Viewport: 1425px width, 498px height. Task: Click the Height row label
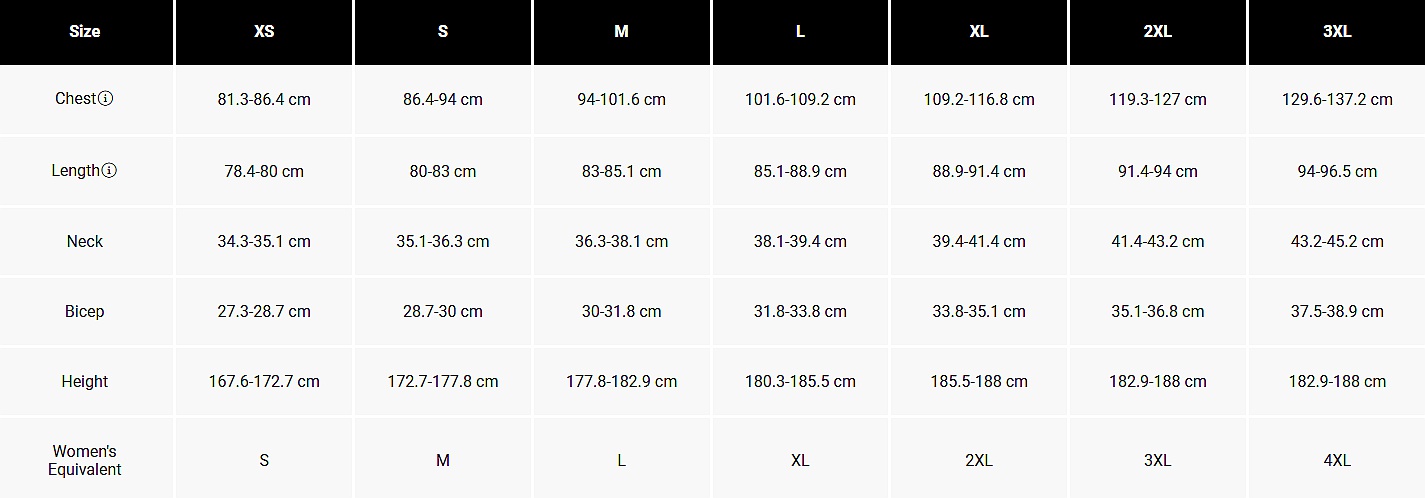(x=85, y=381)
